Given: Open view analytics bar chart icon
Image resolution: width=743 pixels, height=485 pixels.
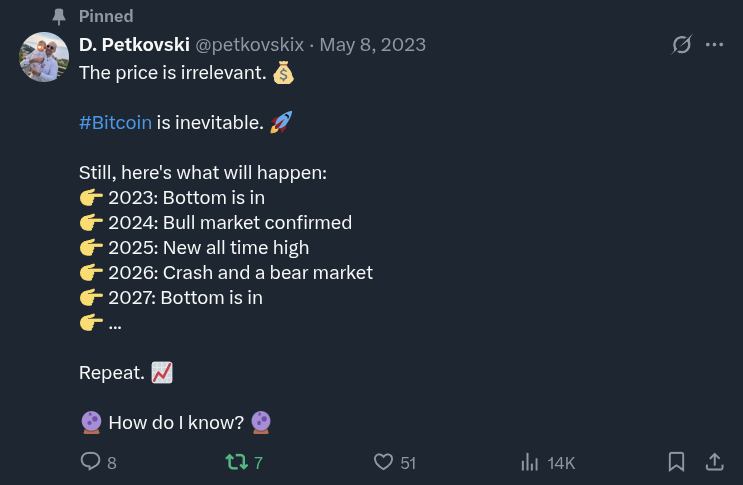Looking at the screenshot, I should point(530,462).
